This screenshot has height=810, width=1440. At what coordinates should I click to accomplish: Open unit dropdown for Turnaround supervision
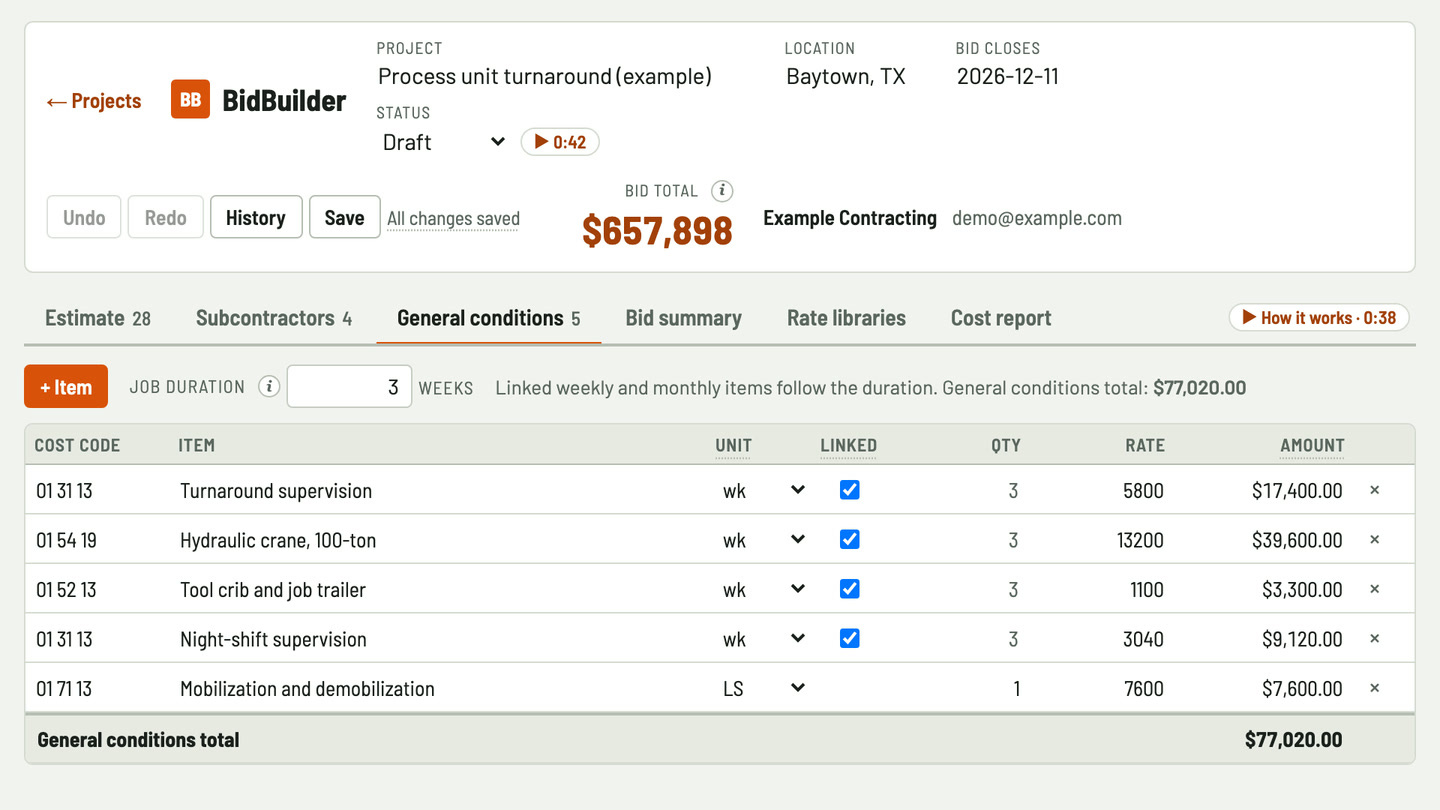pos(764,490)
